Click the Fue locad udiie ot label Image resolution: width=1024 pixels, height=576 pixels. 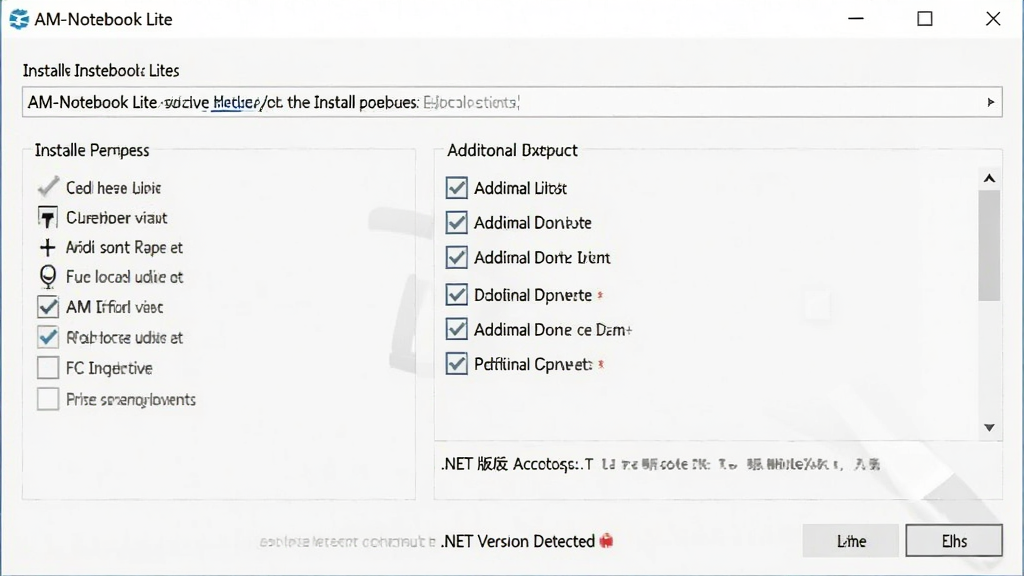(124, 278)
